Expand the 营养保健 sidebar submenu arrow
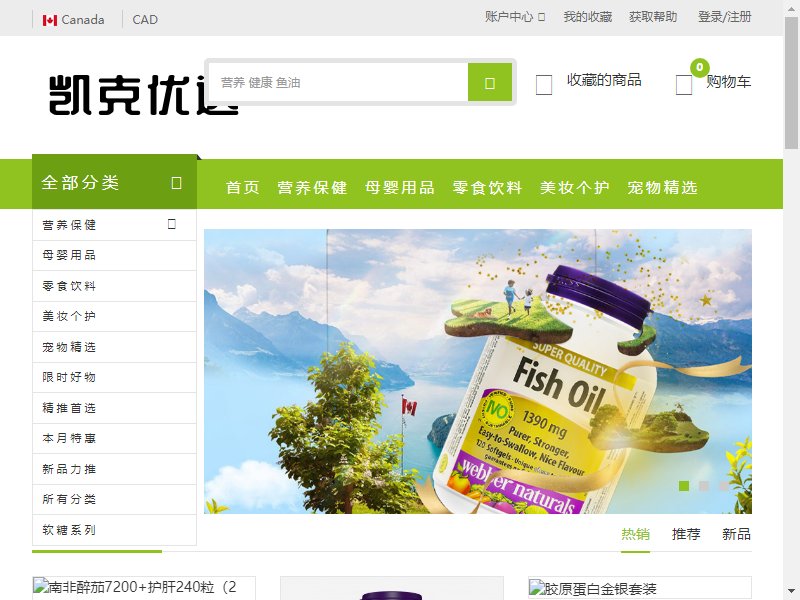 click(x=172, y=224)
